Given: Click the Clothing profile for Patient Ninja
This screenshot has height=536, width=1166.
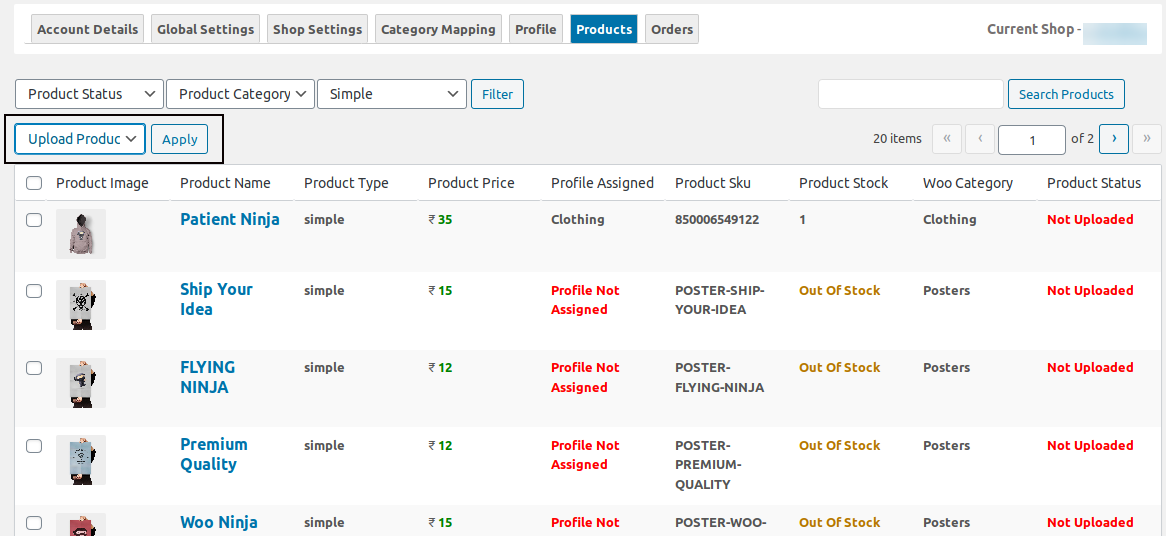Looking at the screenshot, I should (578, 219).
